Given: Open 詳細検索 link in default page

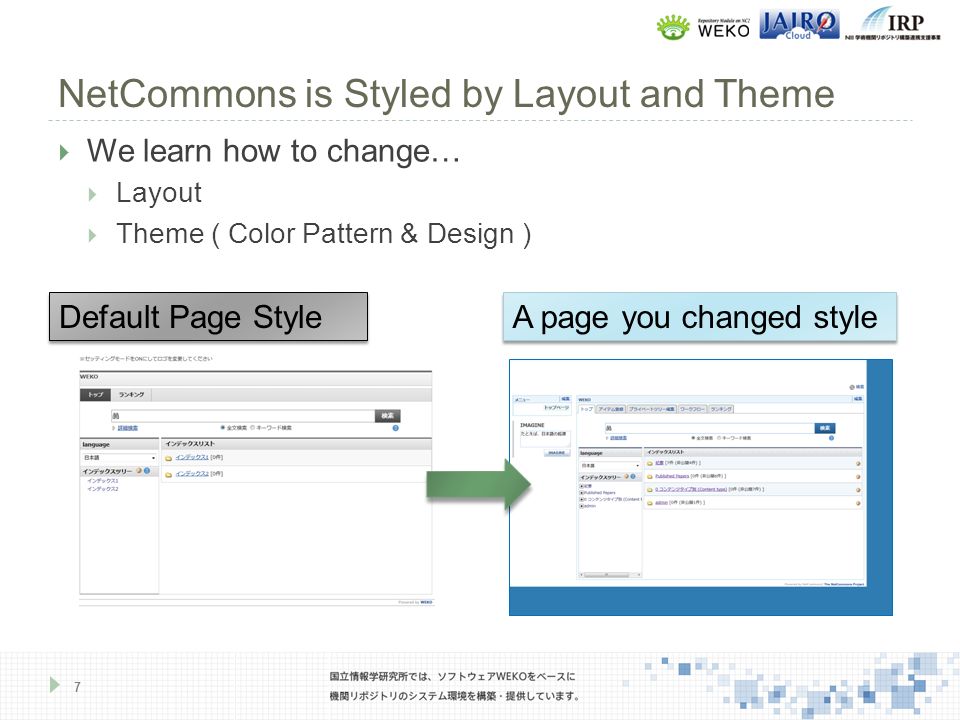Looking at the screenshot, I should point(128,428).
